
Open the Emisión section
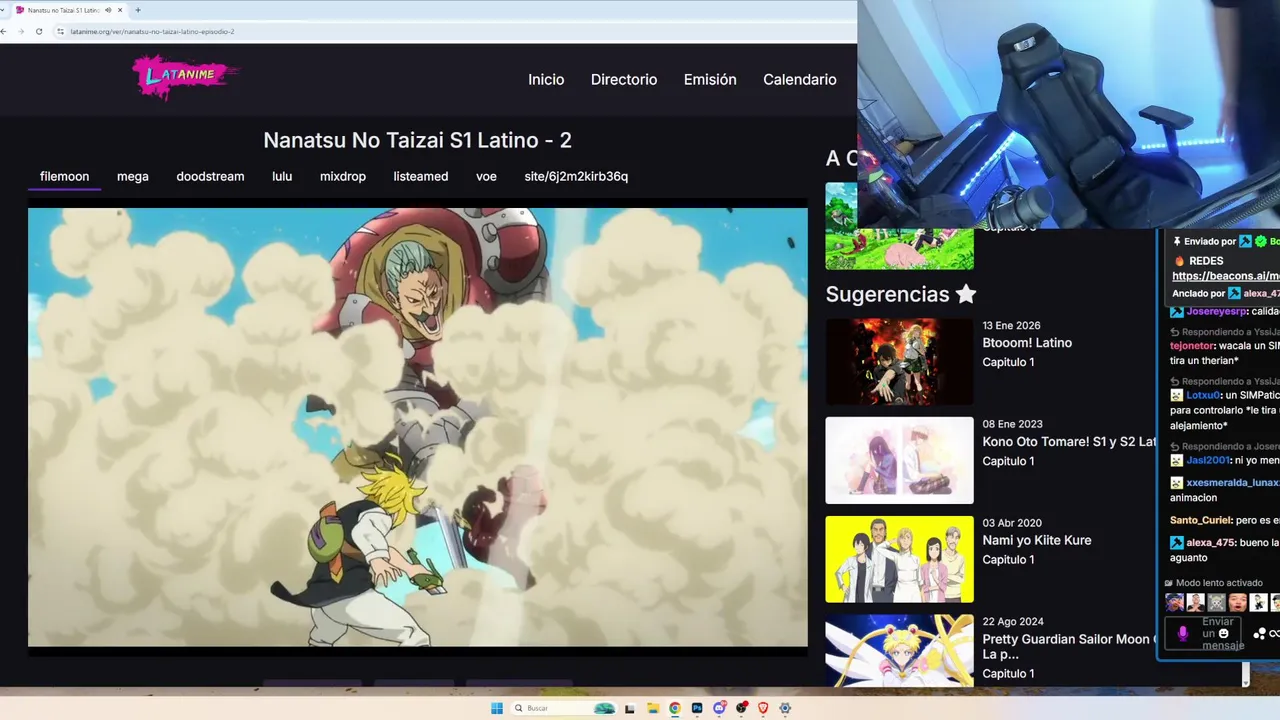point(710,80)
